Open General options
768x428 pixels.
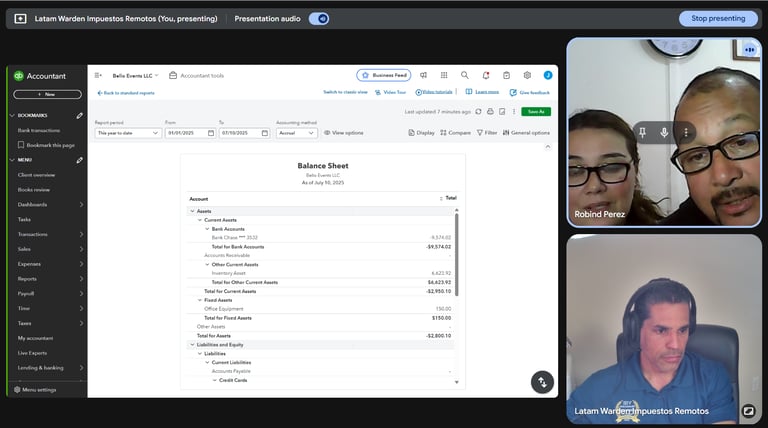(526, 133)
